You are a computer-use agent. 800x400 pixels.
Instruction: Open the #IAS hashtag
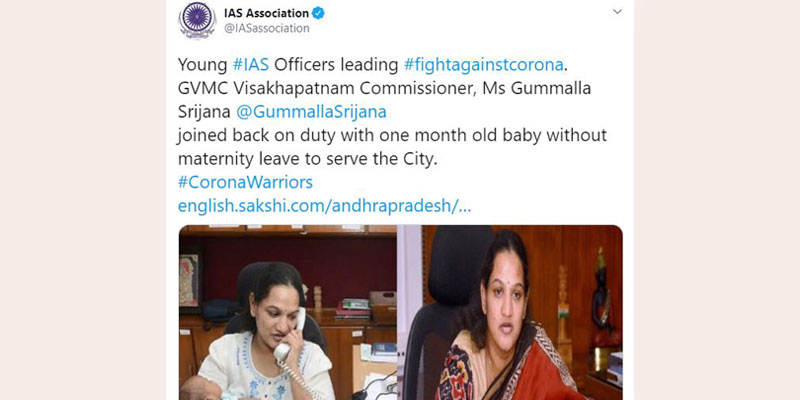tap(251, 65)
